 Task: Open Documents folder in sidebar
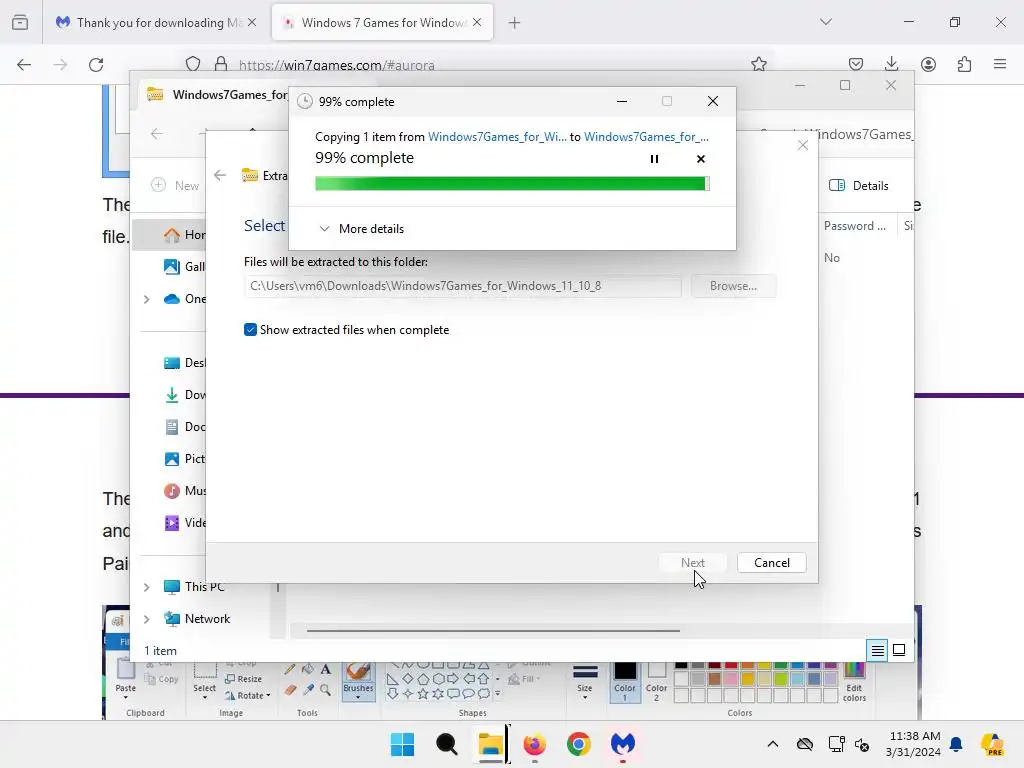(185, 426)
